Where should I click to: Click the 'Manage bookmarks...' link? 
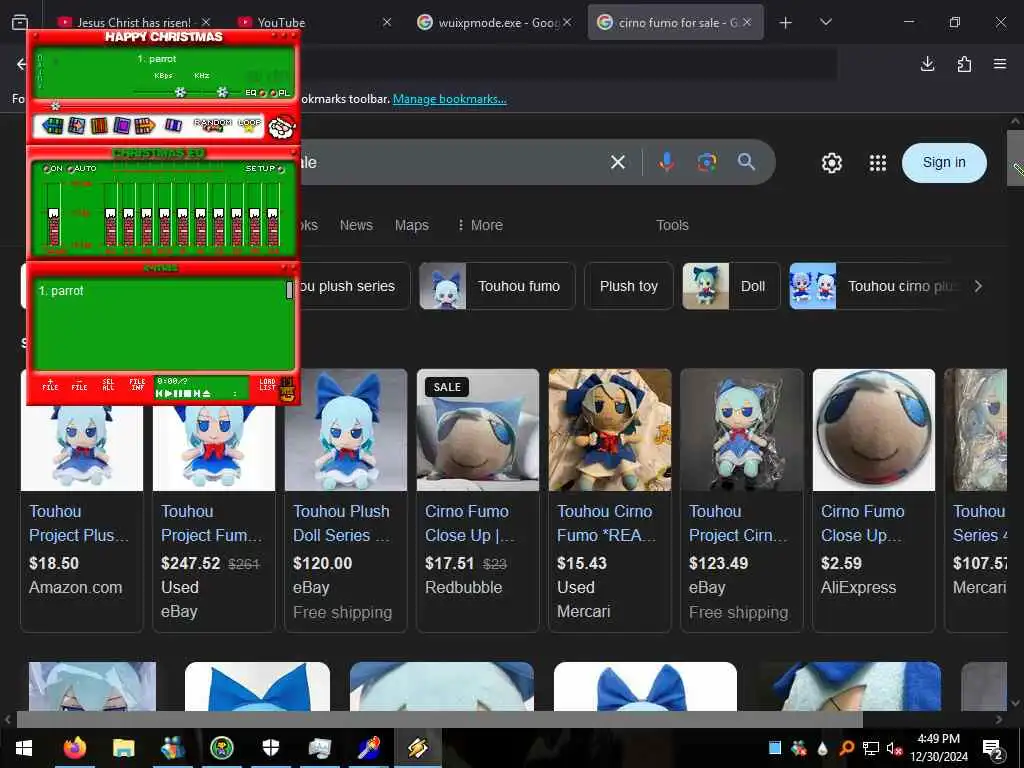(x=449, y=99)
